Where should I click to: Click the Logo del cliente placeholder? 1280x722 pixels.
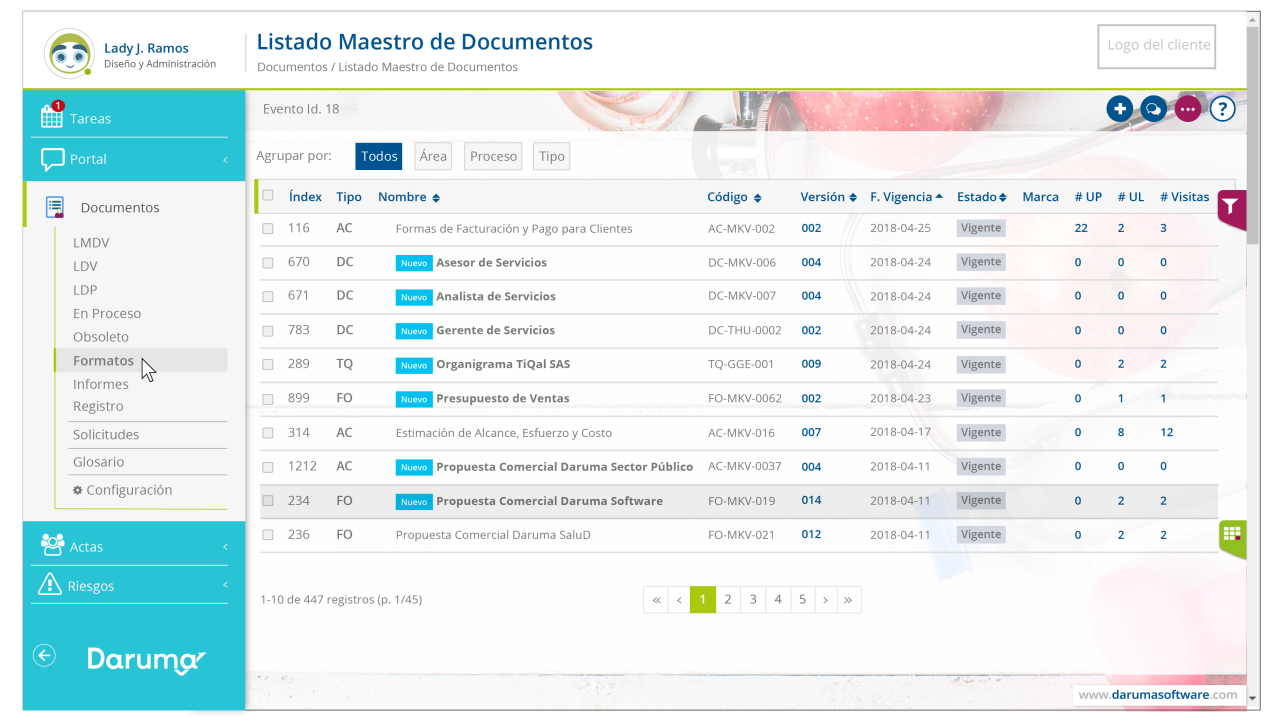[1157, 46]
